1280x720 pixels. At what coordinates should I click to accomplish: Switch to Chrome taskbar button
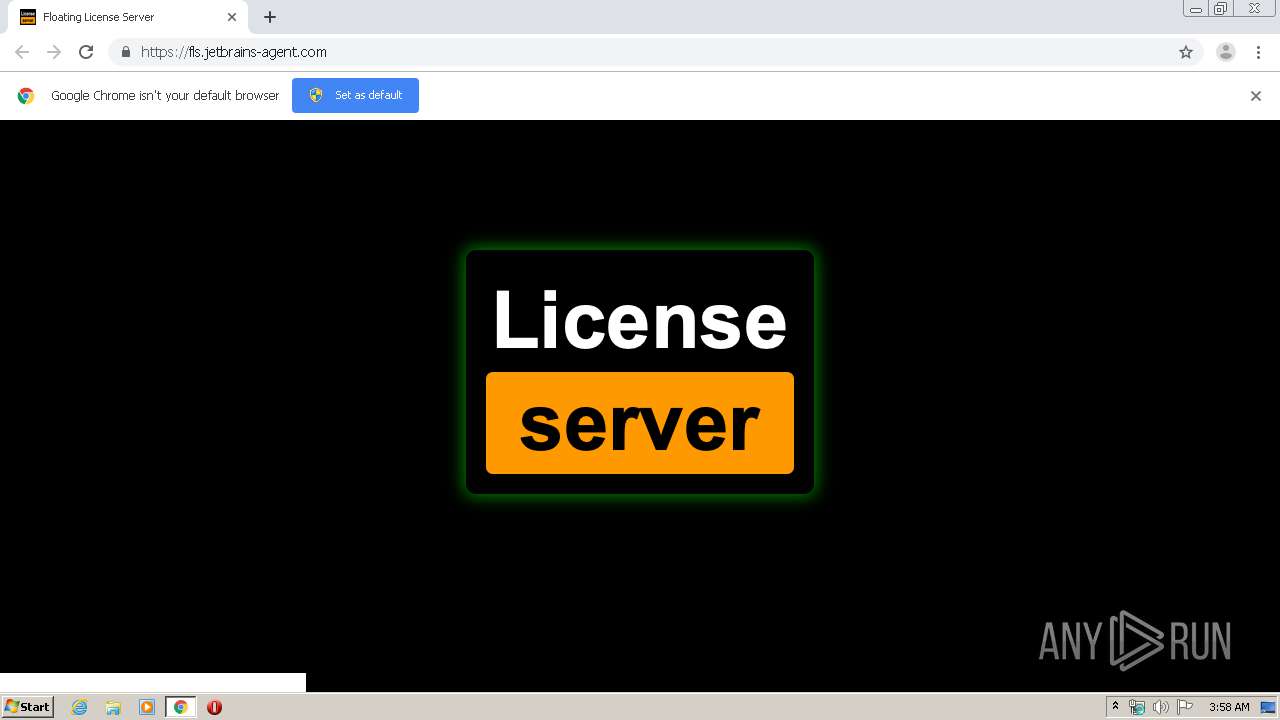tap(180, 707)
